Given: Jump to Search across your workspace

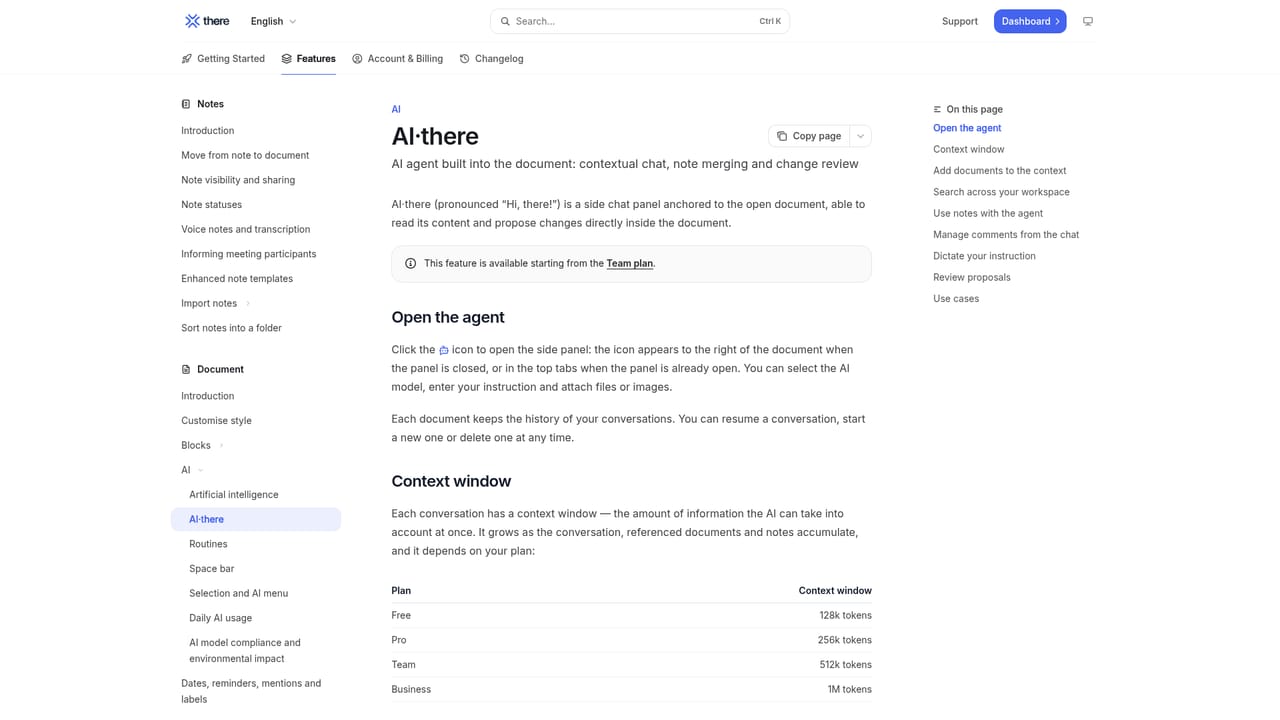Looking at the screenshot, I should [1001, 192].
